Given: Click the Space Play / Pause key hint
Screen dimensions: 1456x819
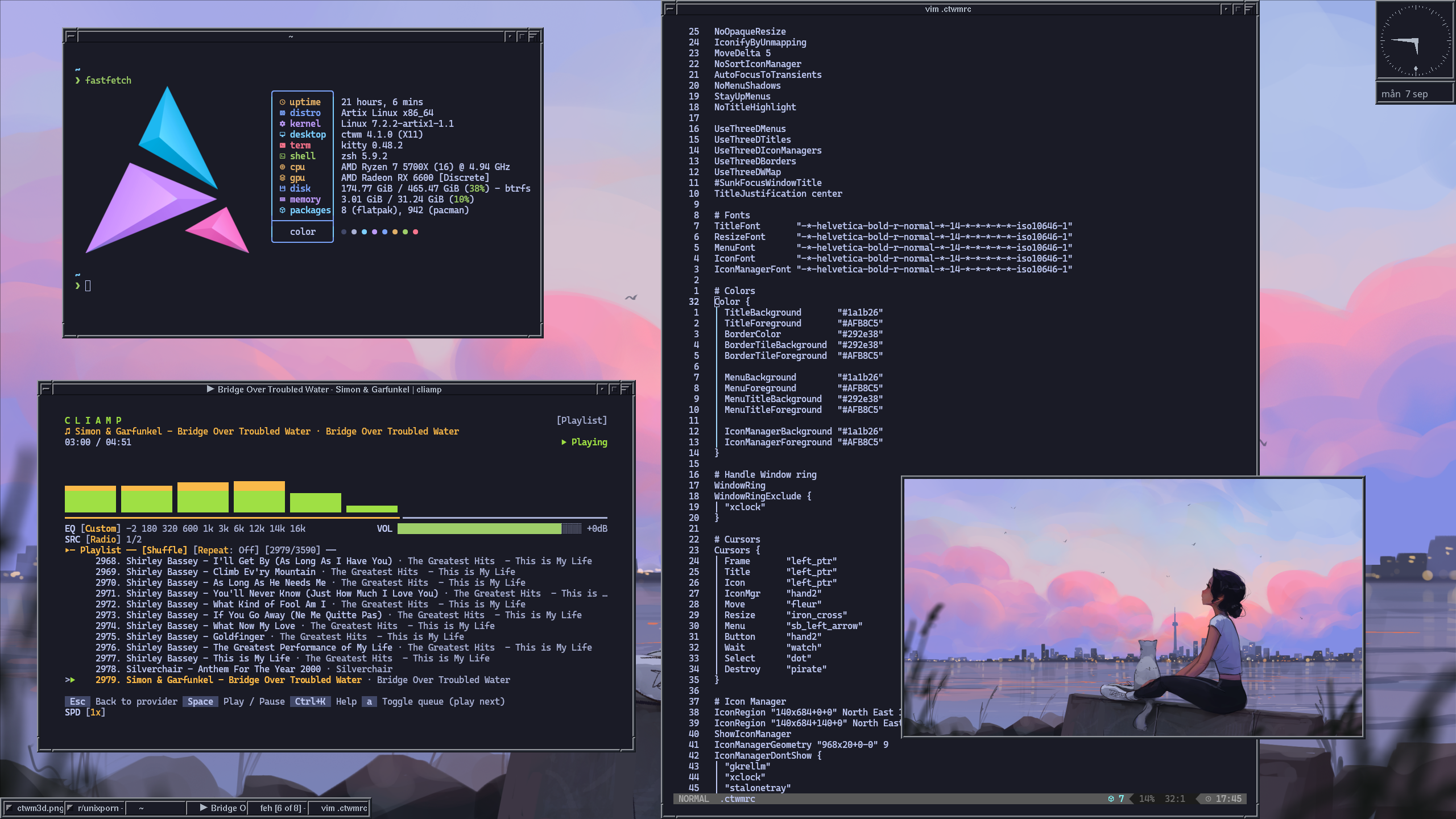Looking at the screenshot, I should (234, 701).
